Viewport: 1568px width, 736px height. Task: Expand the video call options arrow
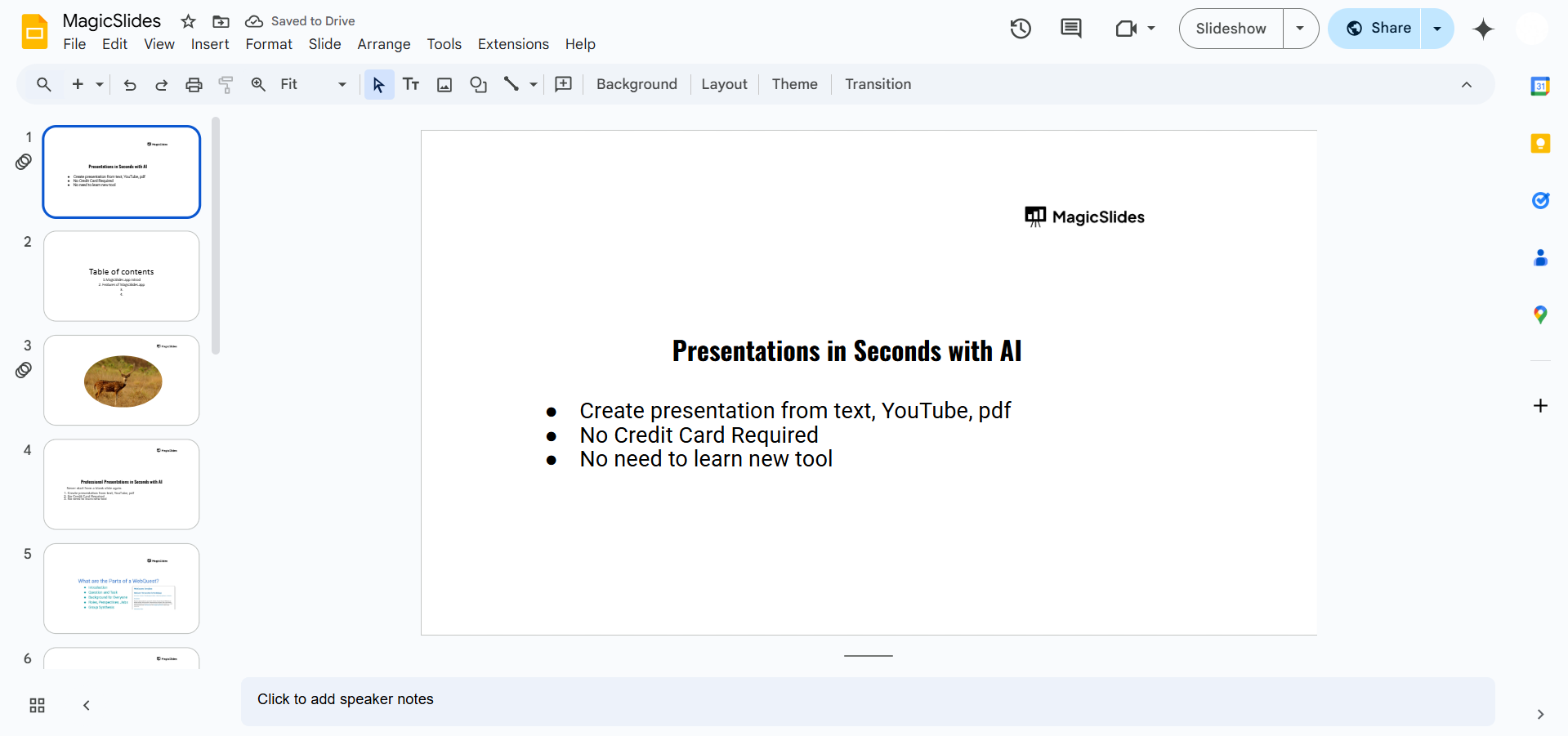(x=1151, y=29)
